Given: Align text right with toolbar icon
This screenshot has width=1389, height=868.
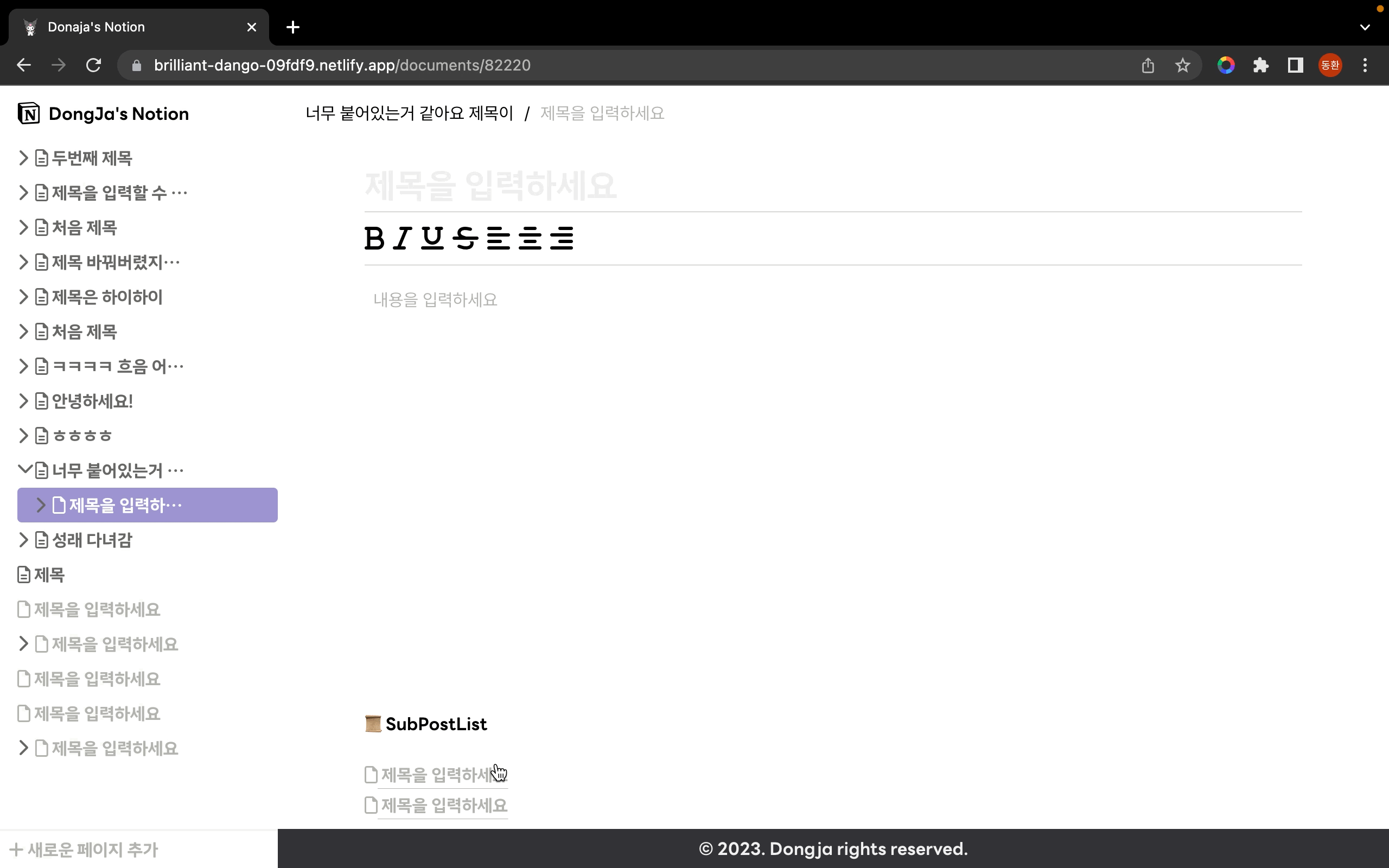Looking at the screenshot, I should click(x=562, y=238).
